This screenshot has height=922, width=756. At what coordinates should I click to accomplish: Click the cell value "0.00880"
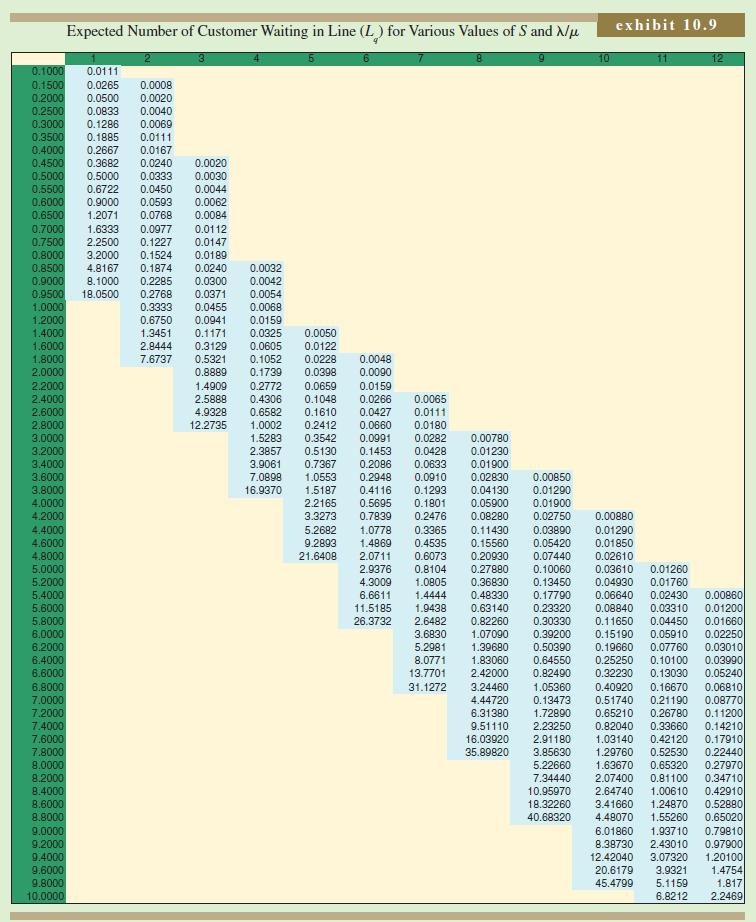614,516
